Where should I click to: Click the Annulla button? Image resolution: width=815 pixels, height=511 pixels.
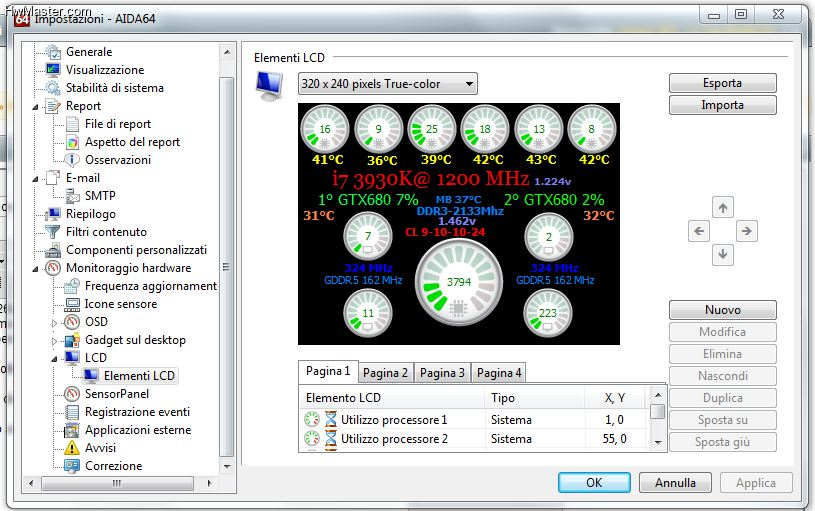tap(675, 482)
